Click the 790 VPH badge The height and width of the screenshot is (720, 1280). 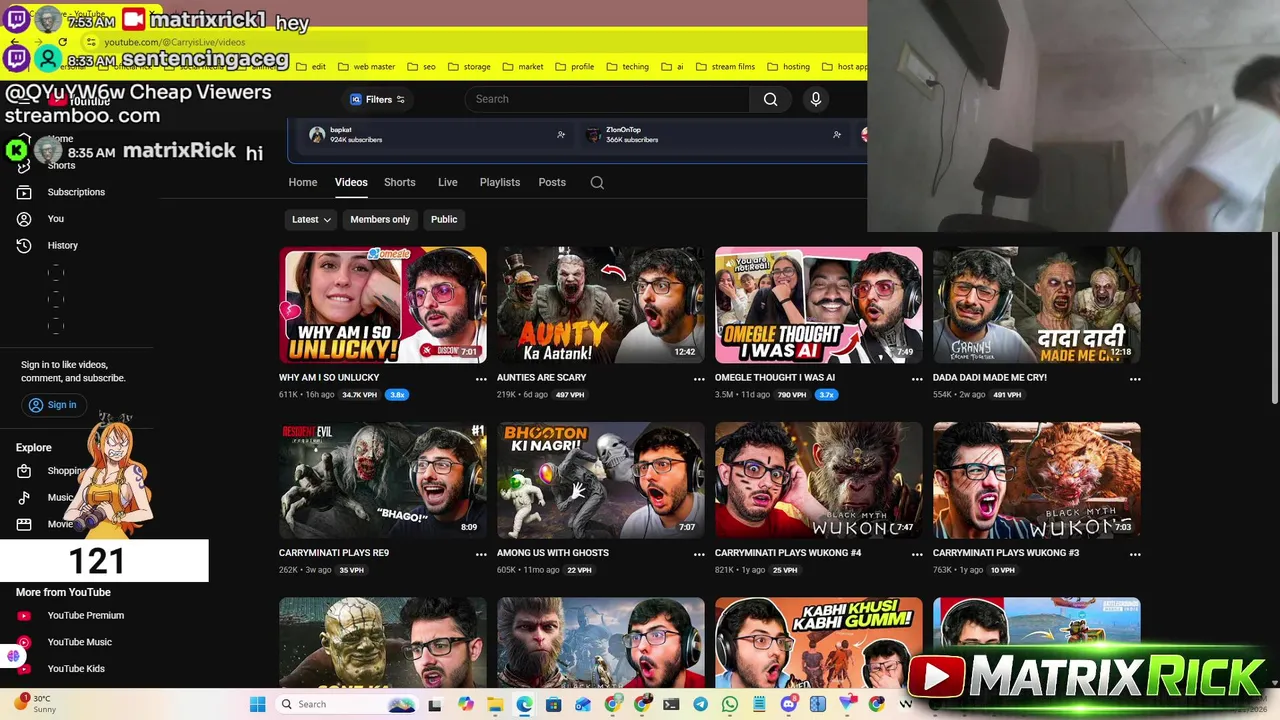(792, 395)
